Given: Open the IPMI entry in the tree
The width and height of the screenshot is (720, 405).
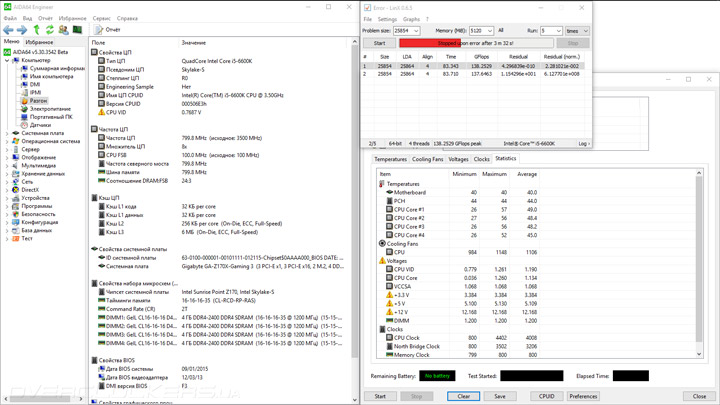Looking at the screenshot, I should [x=35, y=93].
